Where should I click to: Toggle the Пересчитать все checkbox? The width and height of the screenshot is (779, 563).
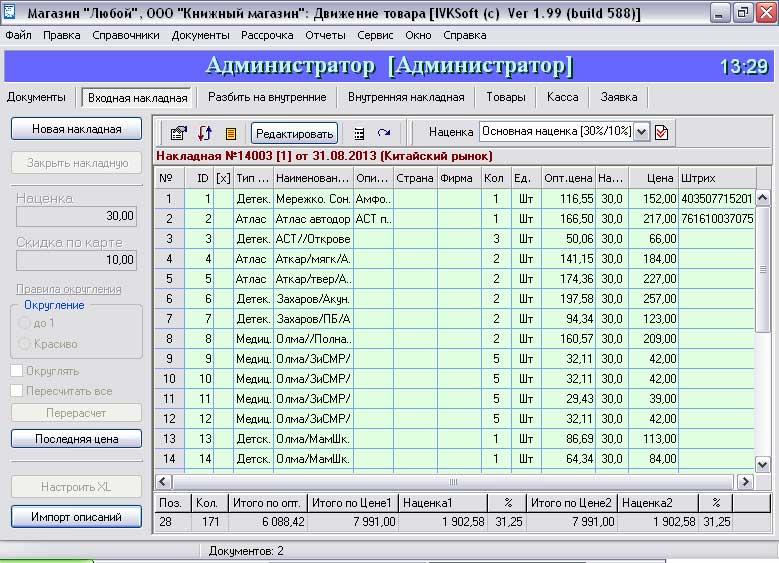[x=17, y=391]
